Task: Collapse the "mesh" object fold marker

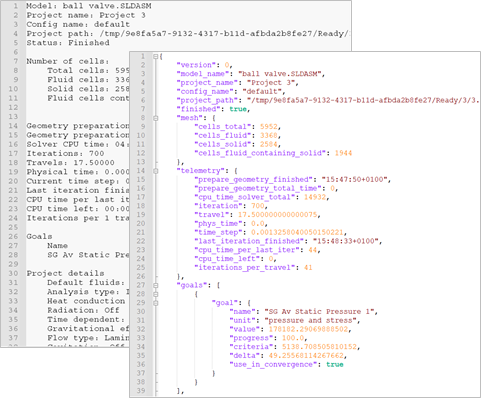Action: 155,118
